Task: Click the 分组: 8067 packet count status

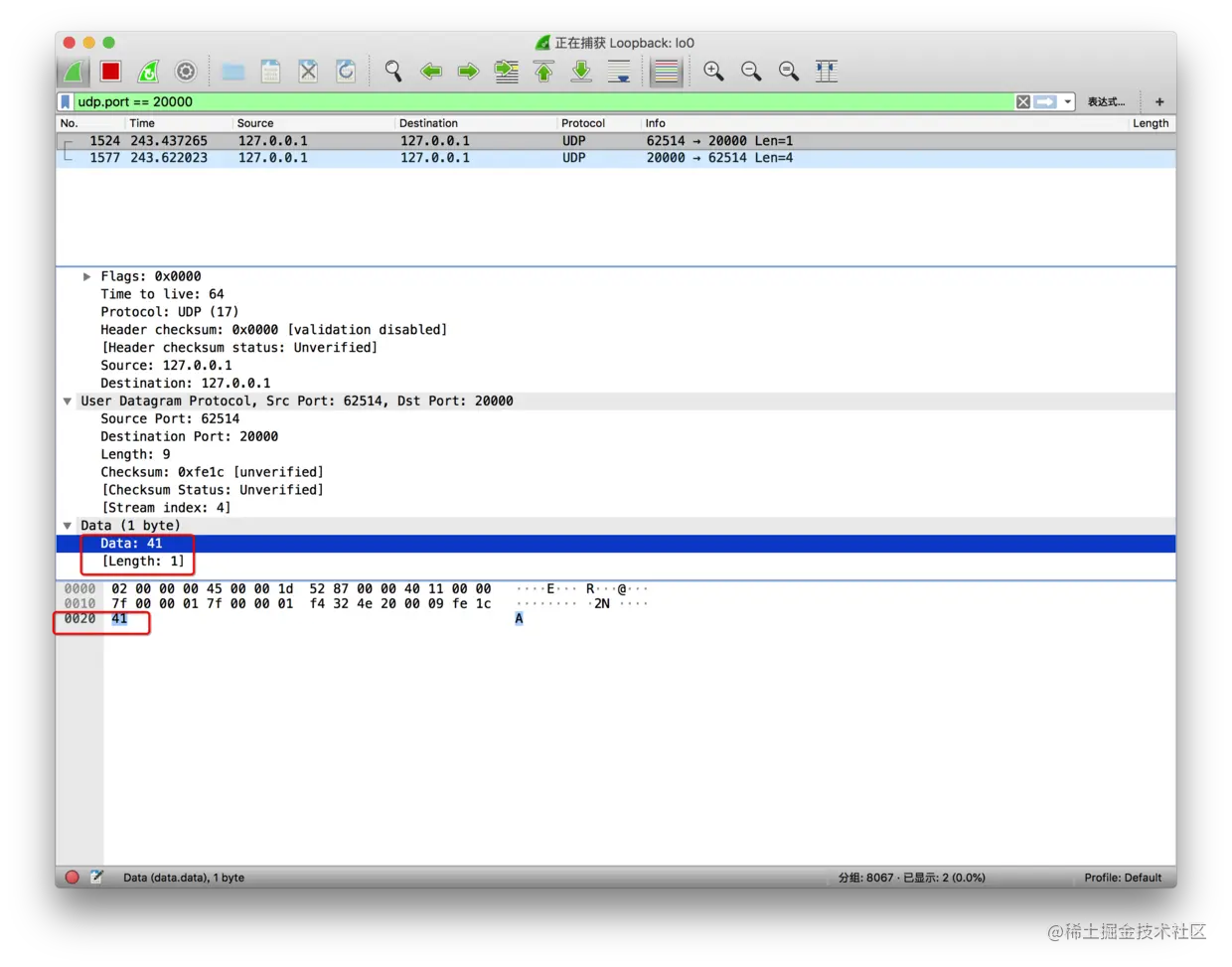Action: tap(912, 878)
